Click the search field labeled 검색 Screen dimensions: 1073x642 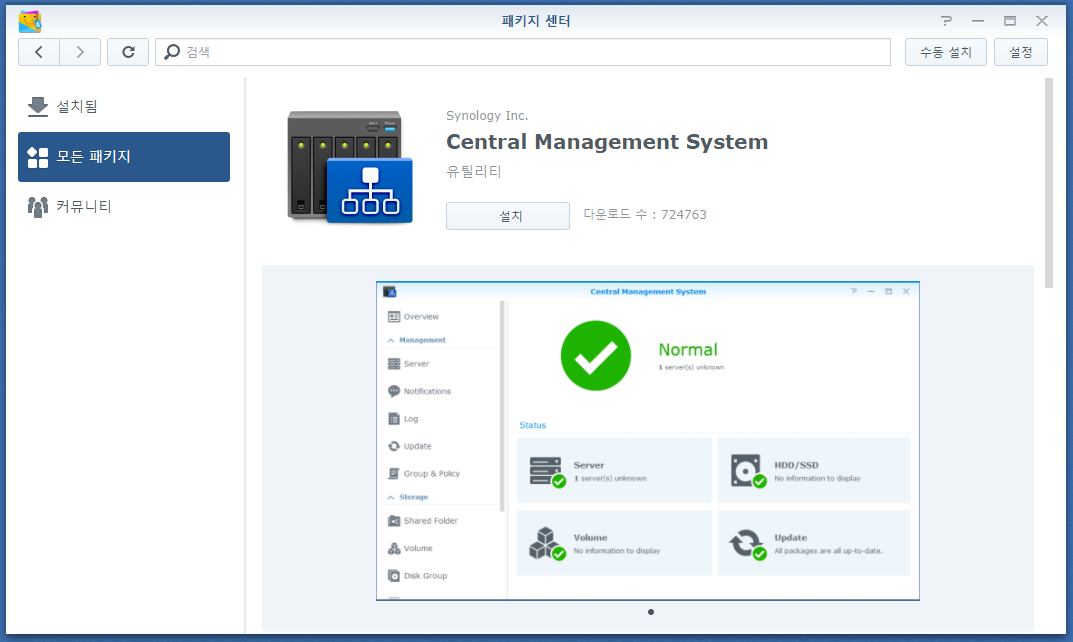click(523, 52)
